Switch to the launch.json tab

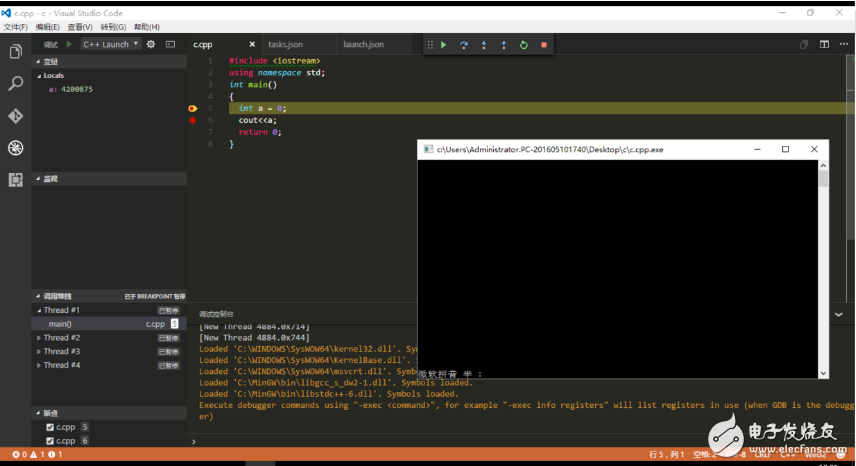(x=364, y=44)
